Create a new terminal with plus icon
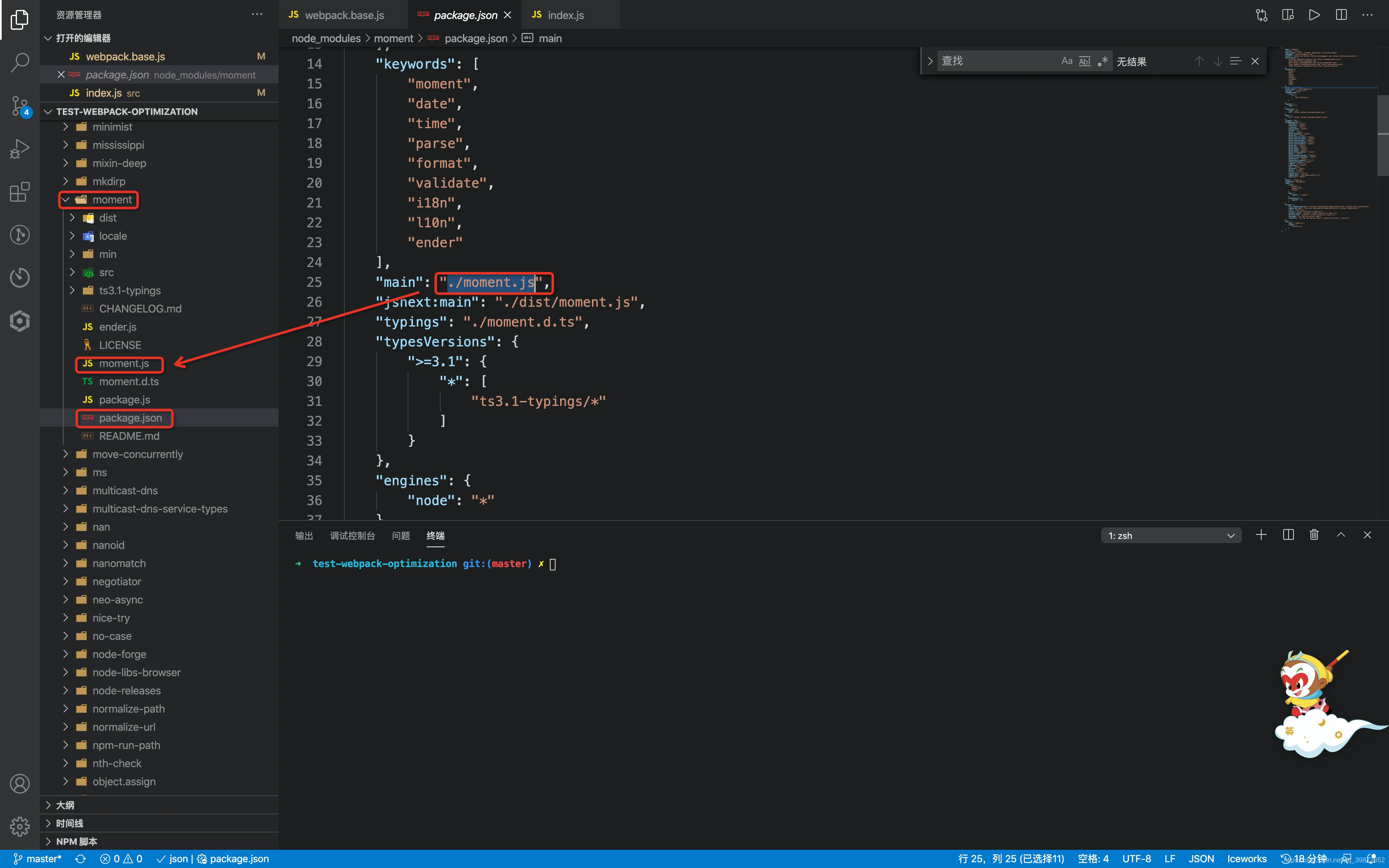Screen dimensions: 1389x868 (x=1261, y=535)
